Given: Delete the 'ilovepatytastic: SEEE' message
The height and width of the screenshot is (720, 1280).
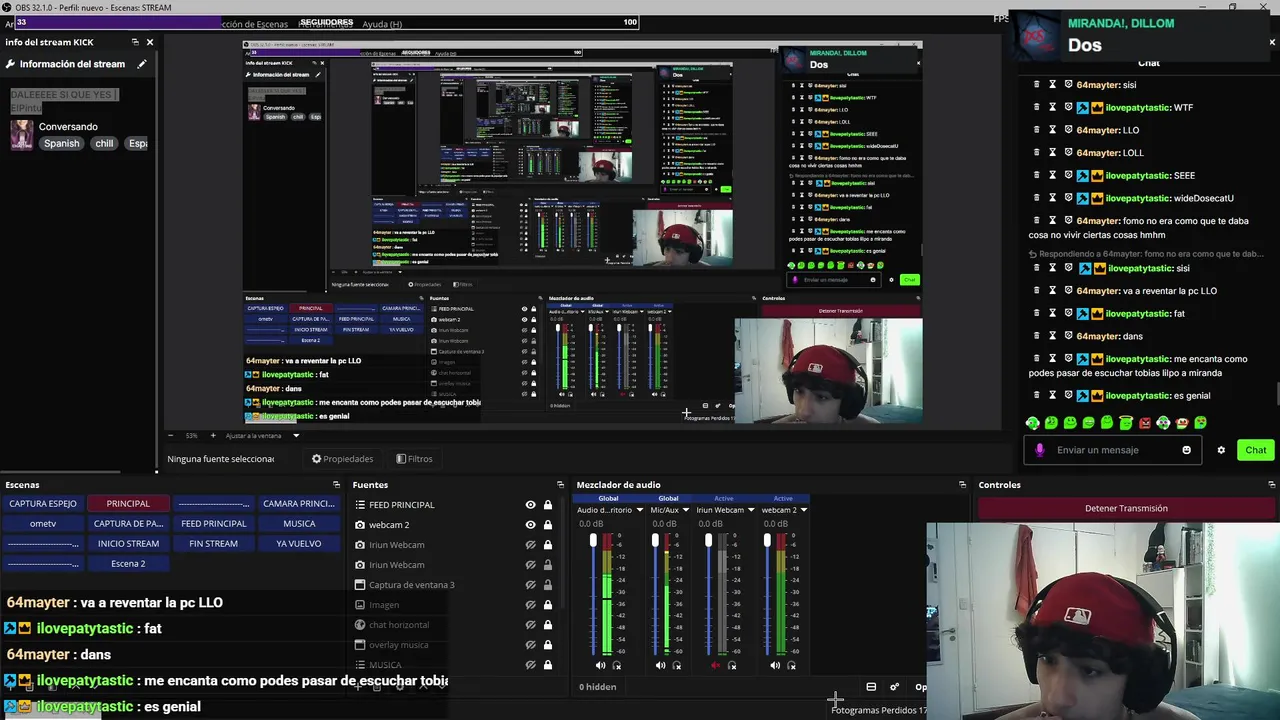Looking at the screenshot, I should [x=1036, y=175].
